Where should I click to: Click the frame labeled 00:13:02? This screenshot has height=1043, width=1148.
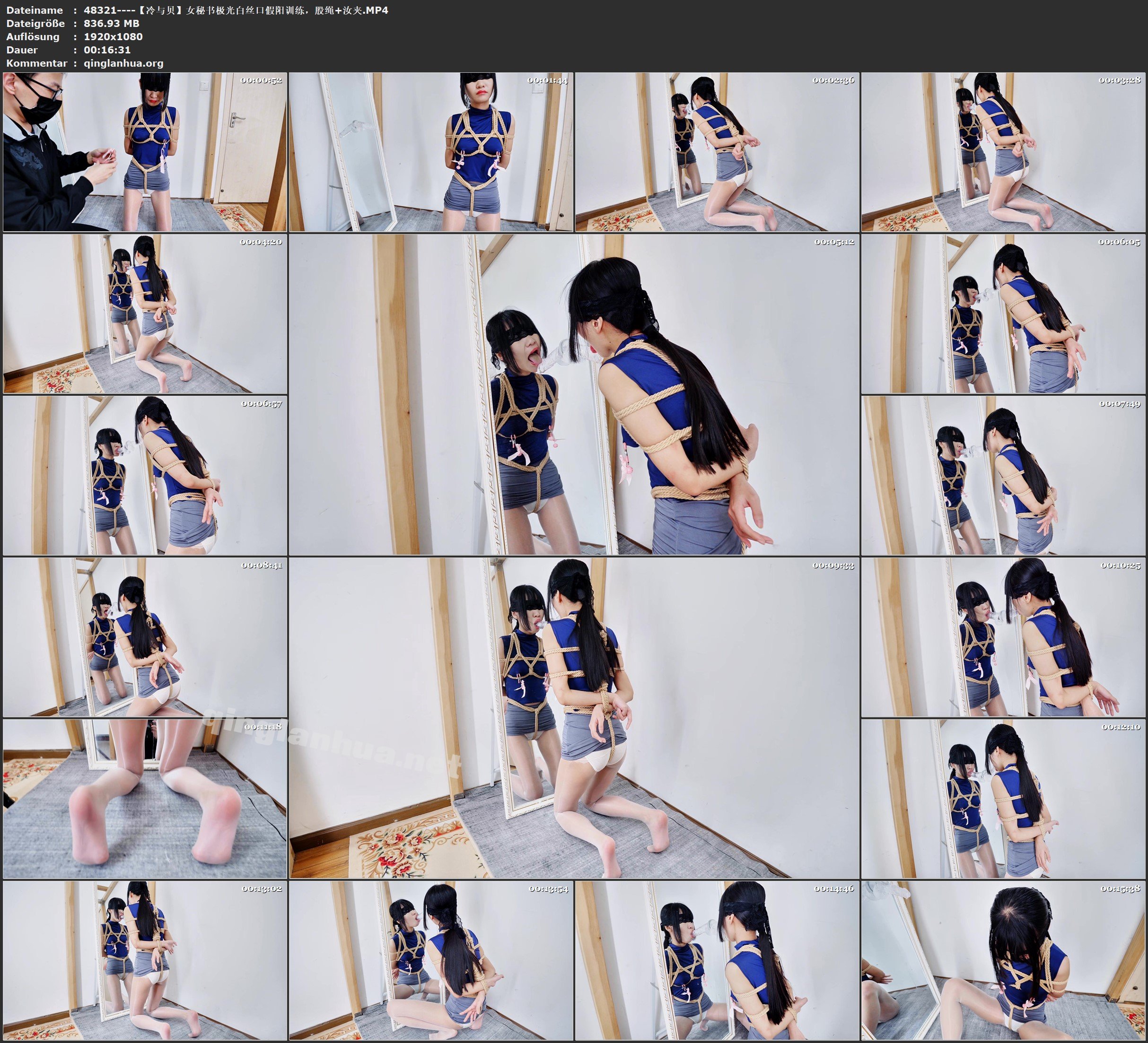coord(145,960)
